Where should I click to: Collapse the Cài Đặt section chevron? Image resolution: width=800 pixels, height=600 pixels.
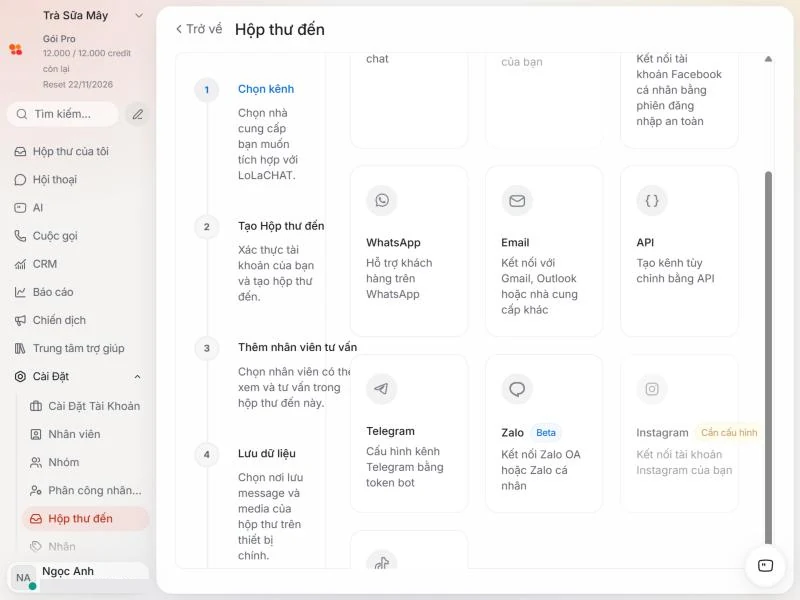tap(137, 377)
